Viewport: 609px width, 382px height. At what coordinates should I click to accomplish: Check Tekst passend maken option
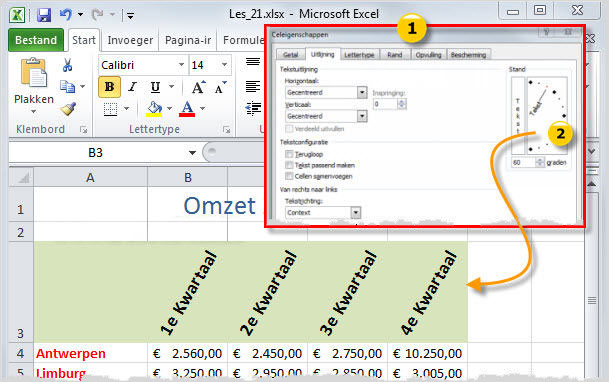click(x=289, y=165)
